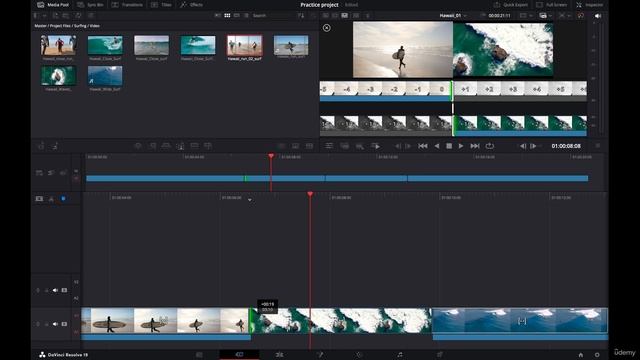Screen dimensions: 640x360
Task: Open Project Manager home icon
Action: 581,355
